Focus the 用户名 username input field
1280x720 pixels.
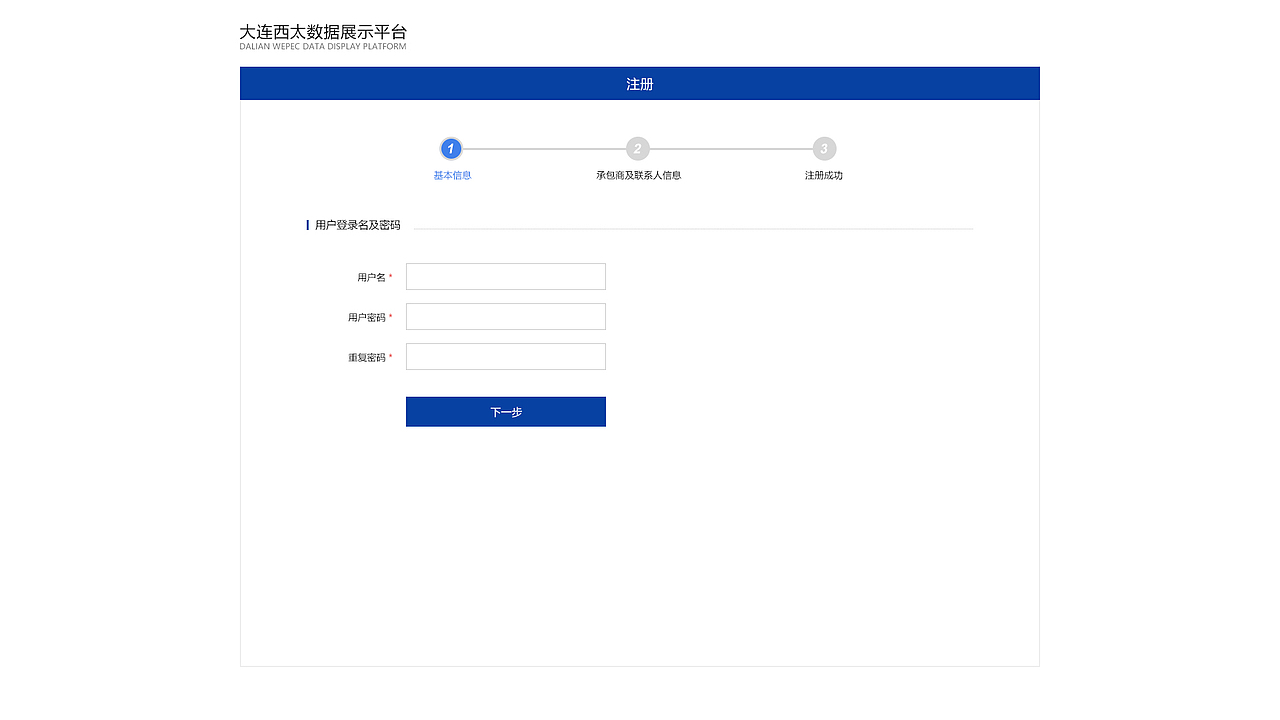pos(506,277)
